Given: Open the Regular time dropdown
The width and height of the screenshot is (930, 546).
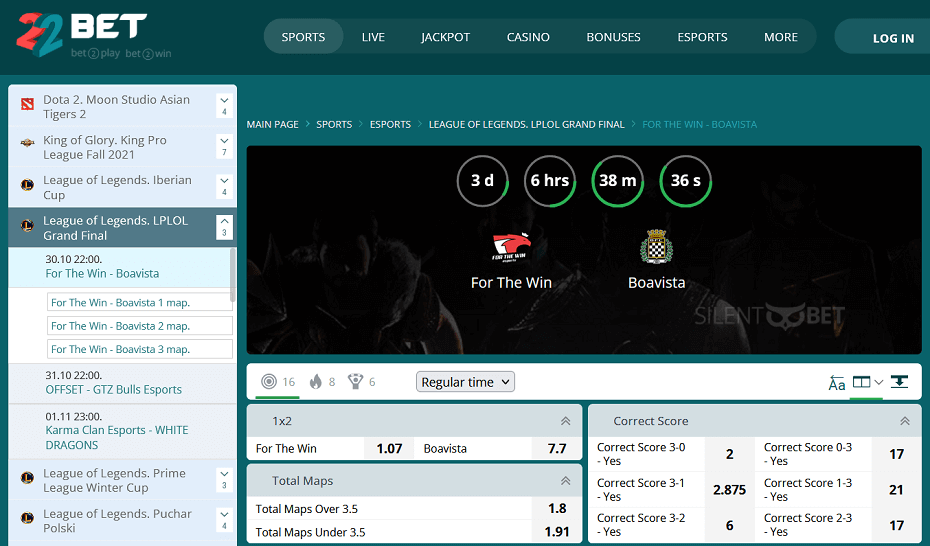Looking at the screenshot, I should point(466,382).
